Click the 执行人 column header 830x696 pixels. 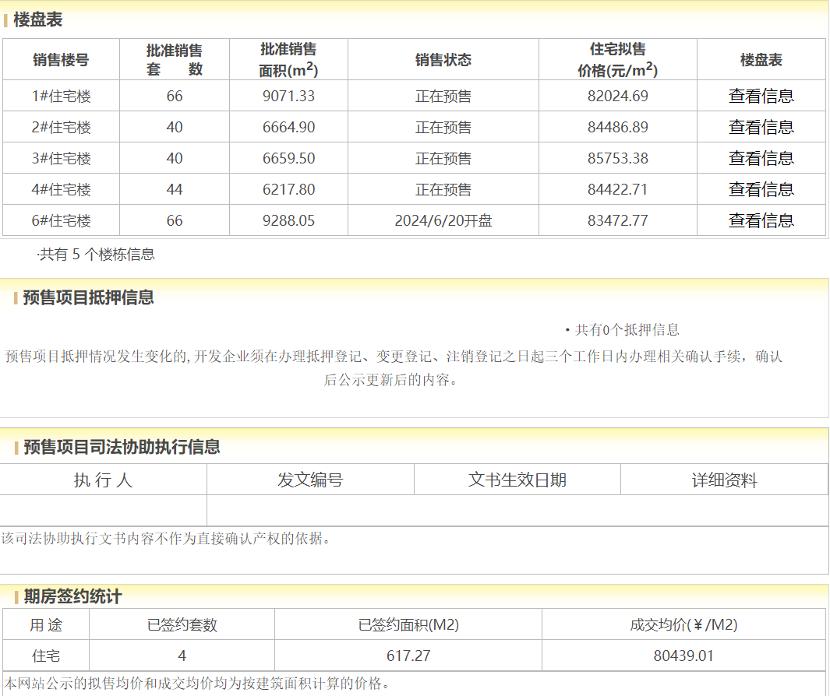pyautogui.click(x=103, y=480)
